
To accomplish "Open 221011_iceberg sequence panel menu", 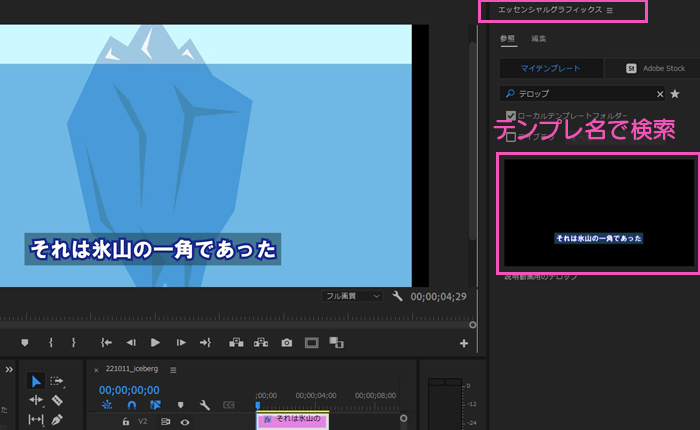I will click(x=173, y=369).
